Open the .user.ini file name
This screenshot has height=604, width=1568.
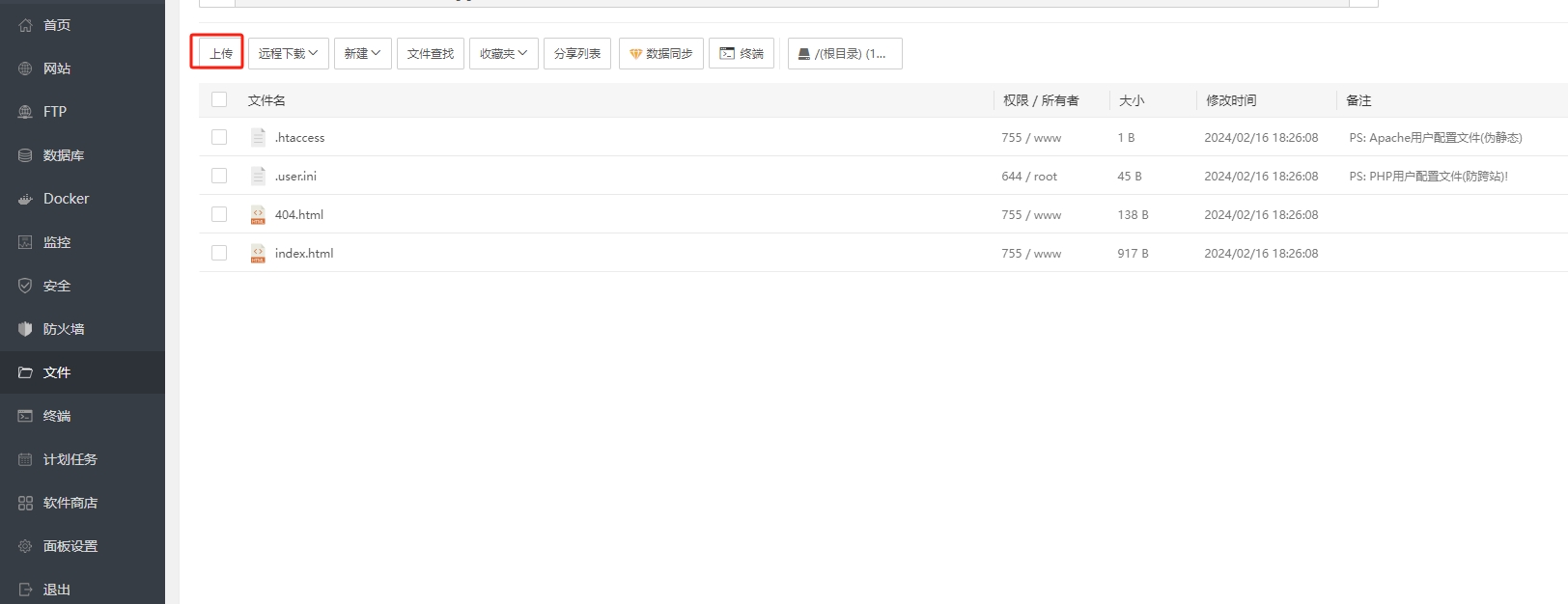click(x=295, y=176)
